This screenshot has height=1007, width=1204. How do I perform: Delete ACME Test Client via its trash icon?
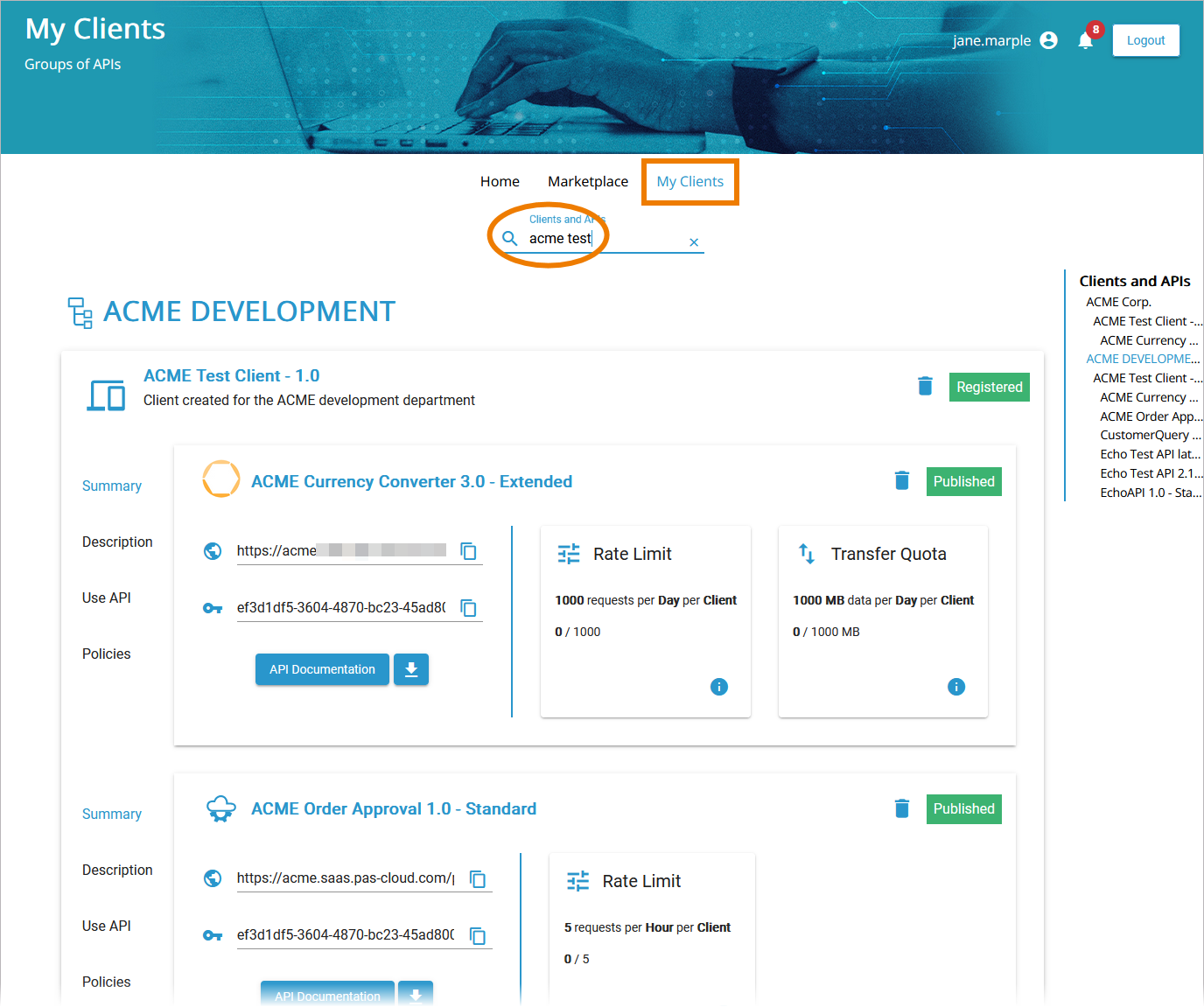925,386
